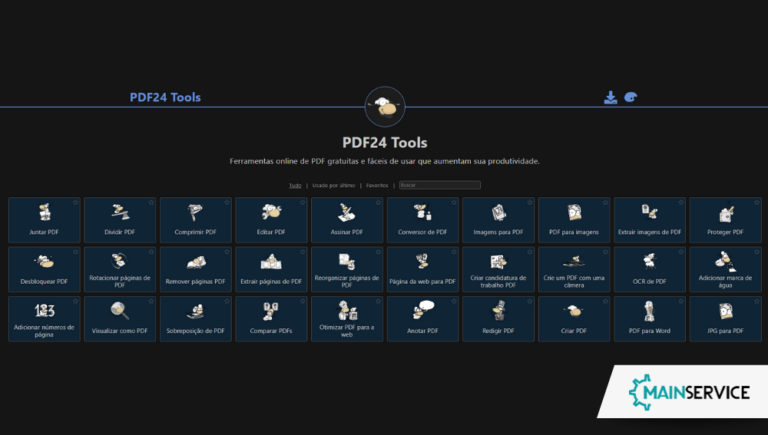
Task: Switch to Usado por último filter
Action: pos(334,185)
